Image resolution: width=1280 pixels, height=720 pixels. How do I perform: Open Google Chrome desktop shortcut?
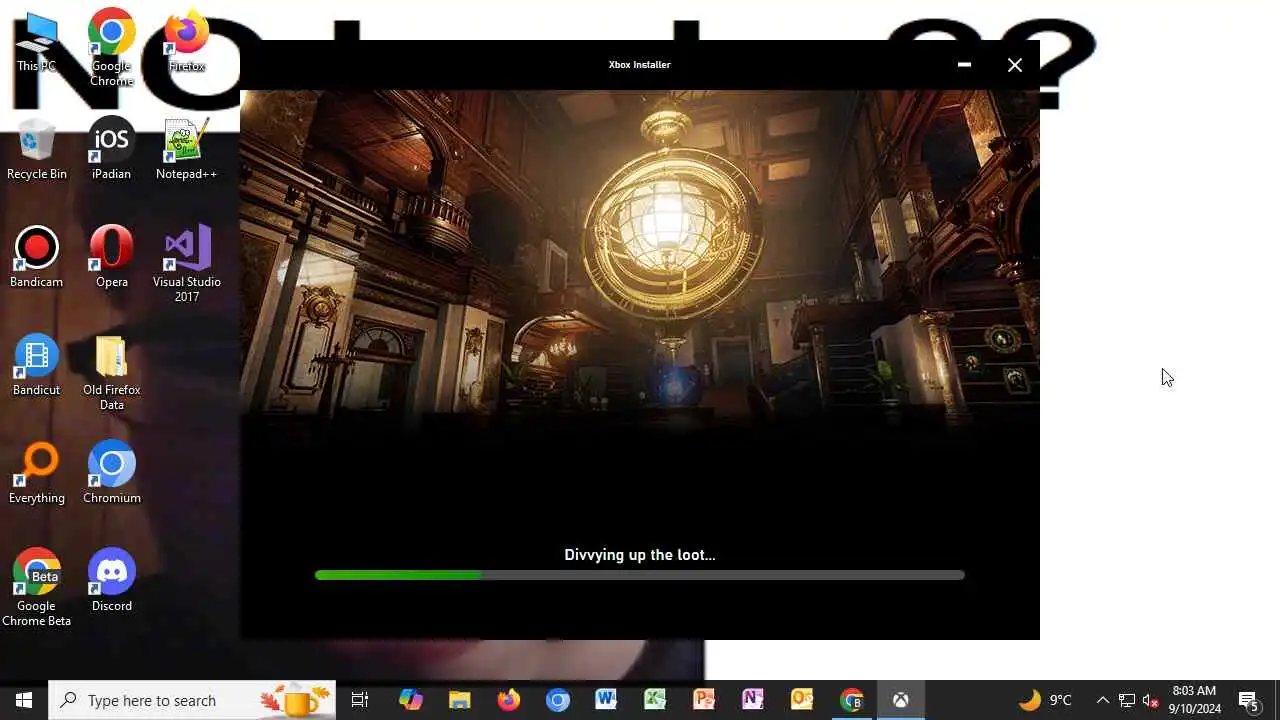point(111,47)
